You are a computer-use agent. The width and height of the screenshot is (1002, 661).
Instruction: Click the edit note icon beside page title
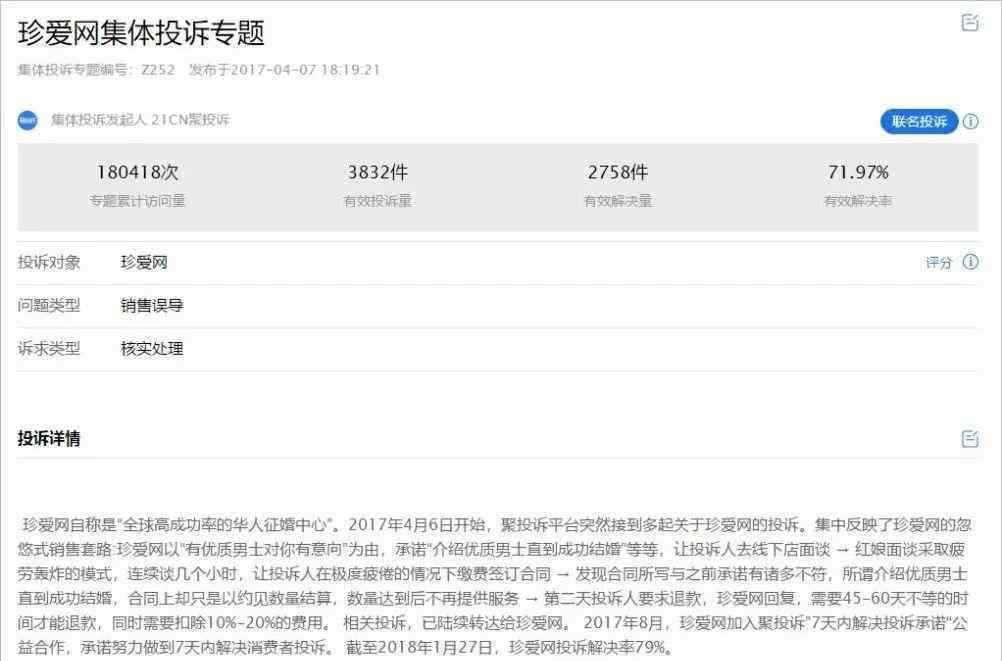point(969,22)
